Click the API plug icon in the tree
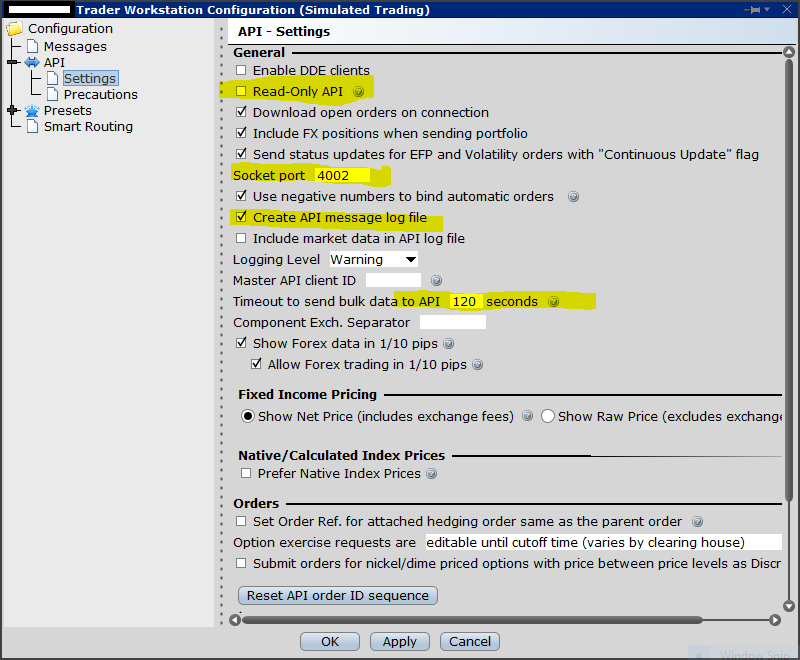The width and height of the screenshot is (800, 660). click(x=32, y=62)
